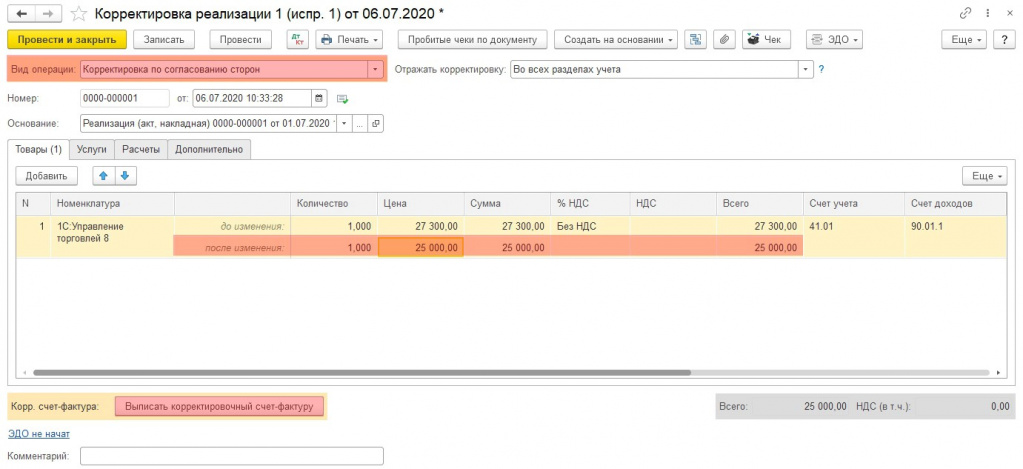
Task: Select the price cell 25 000,00 after change
Action: pos(421,247)
